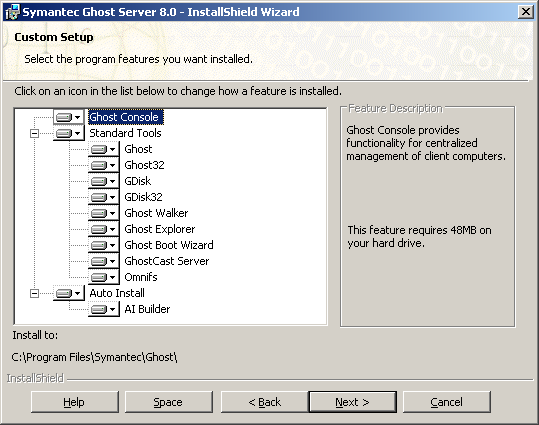Collapse the Standard Tools tree branch

[34, 133]
